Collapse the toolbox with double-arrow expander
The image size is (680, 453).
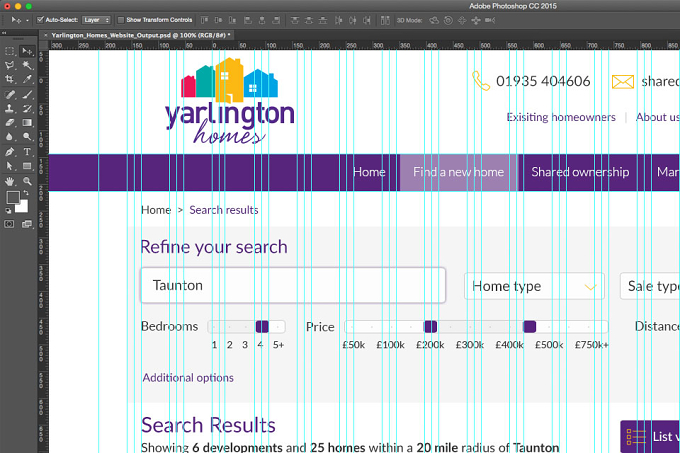coord(4,33)
